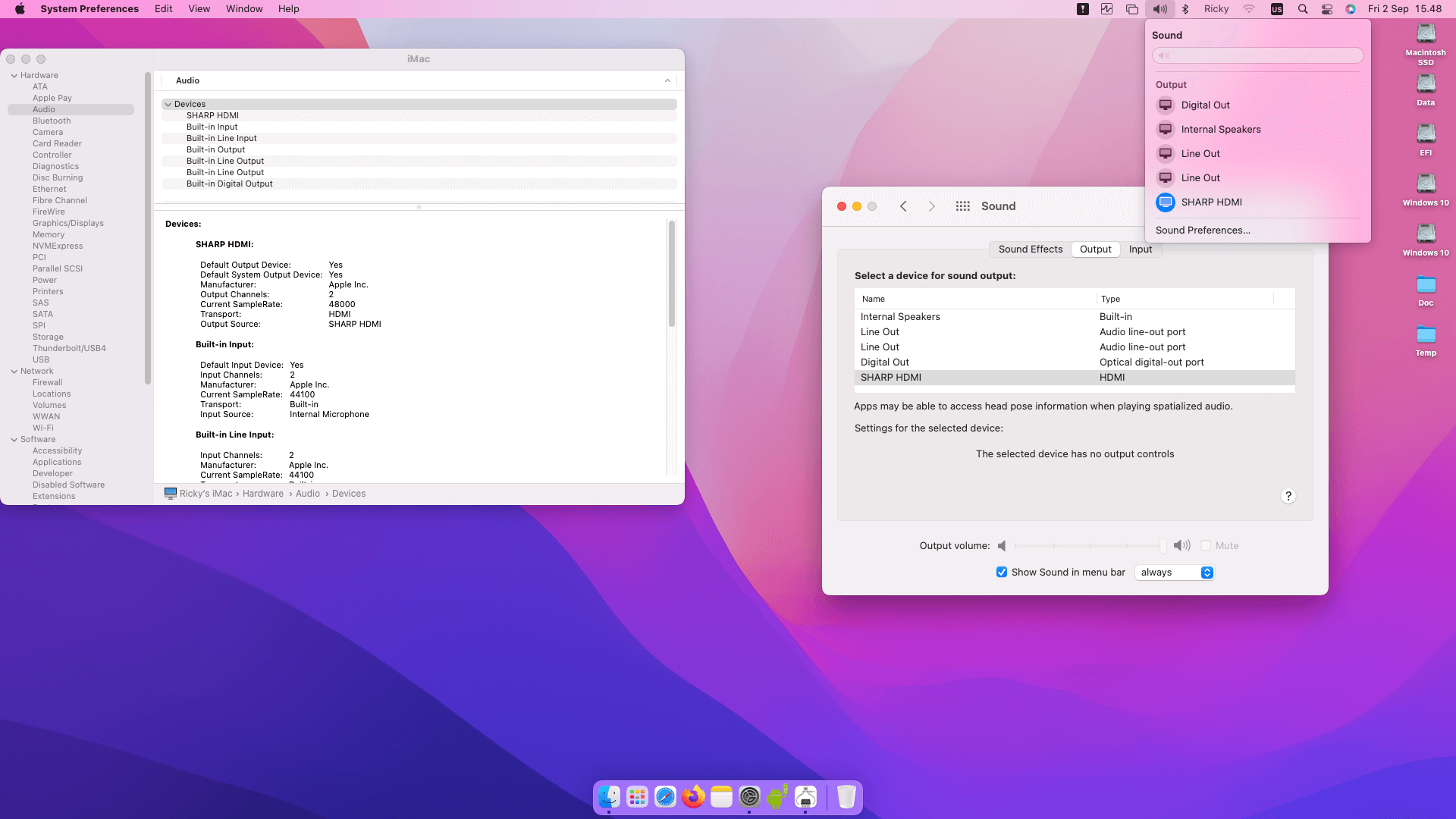The image size is (1456, 819).
Task: Click the Show All preferences grid icon
Action: pyautogui.click(x=962, y=206)
